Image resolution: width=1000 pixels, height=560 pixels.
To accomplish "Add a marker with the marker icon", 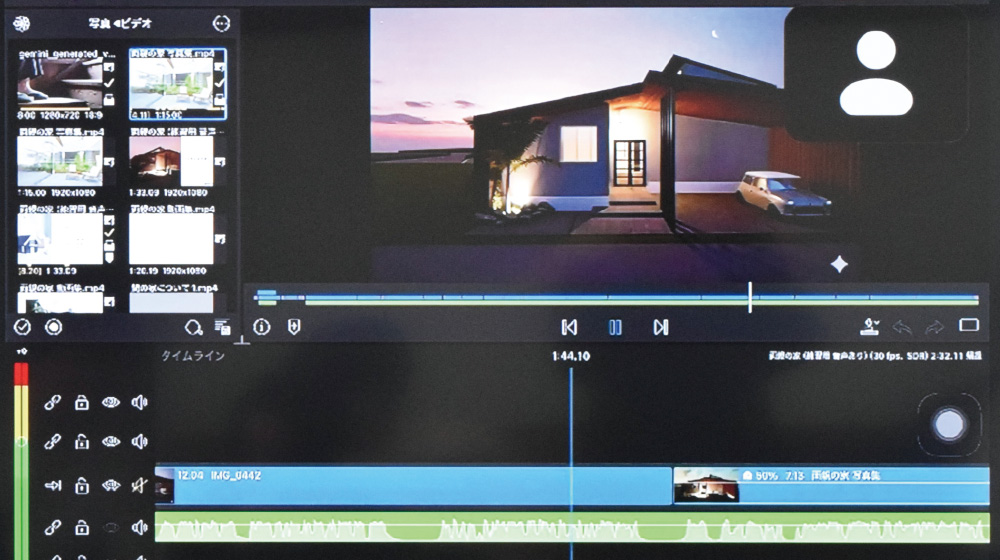I will click(x=294, y=327).
